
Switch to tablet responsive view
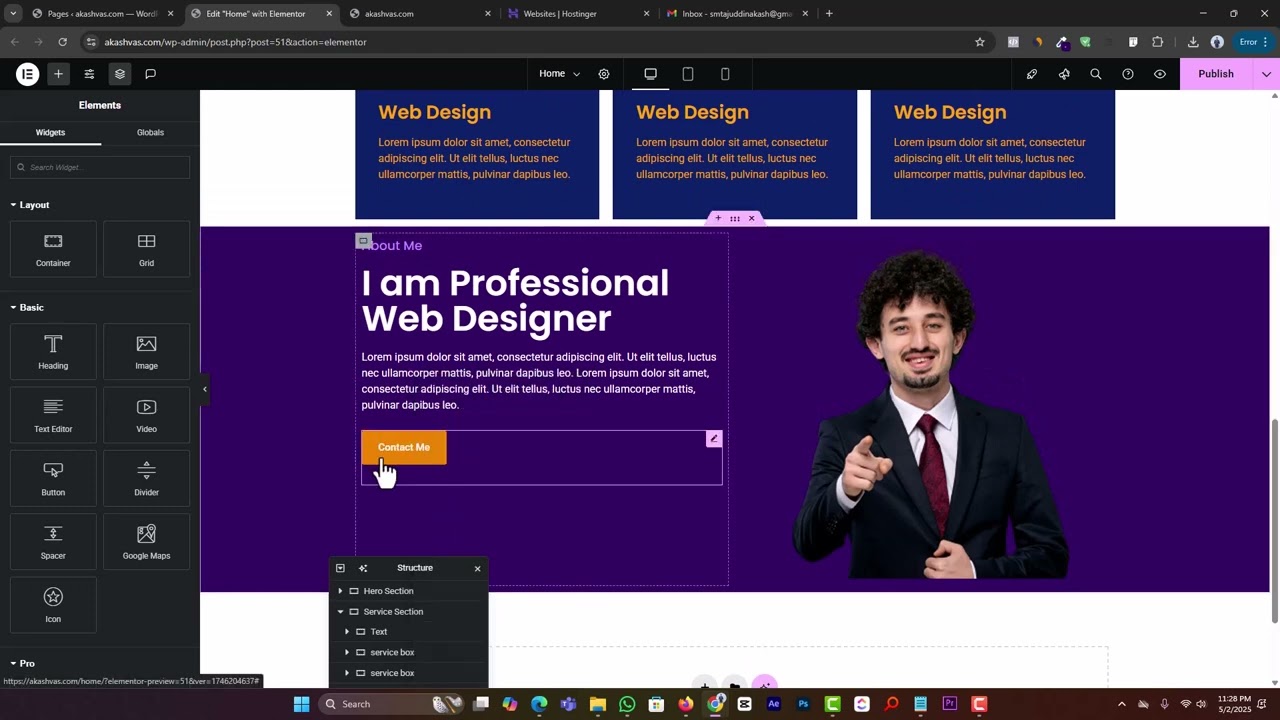tap(688, 74)
